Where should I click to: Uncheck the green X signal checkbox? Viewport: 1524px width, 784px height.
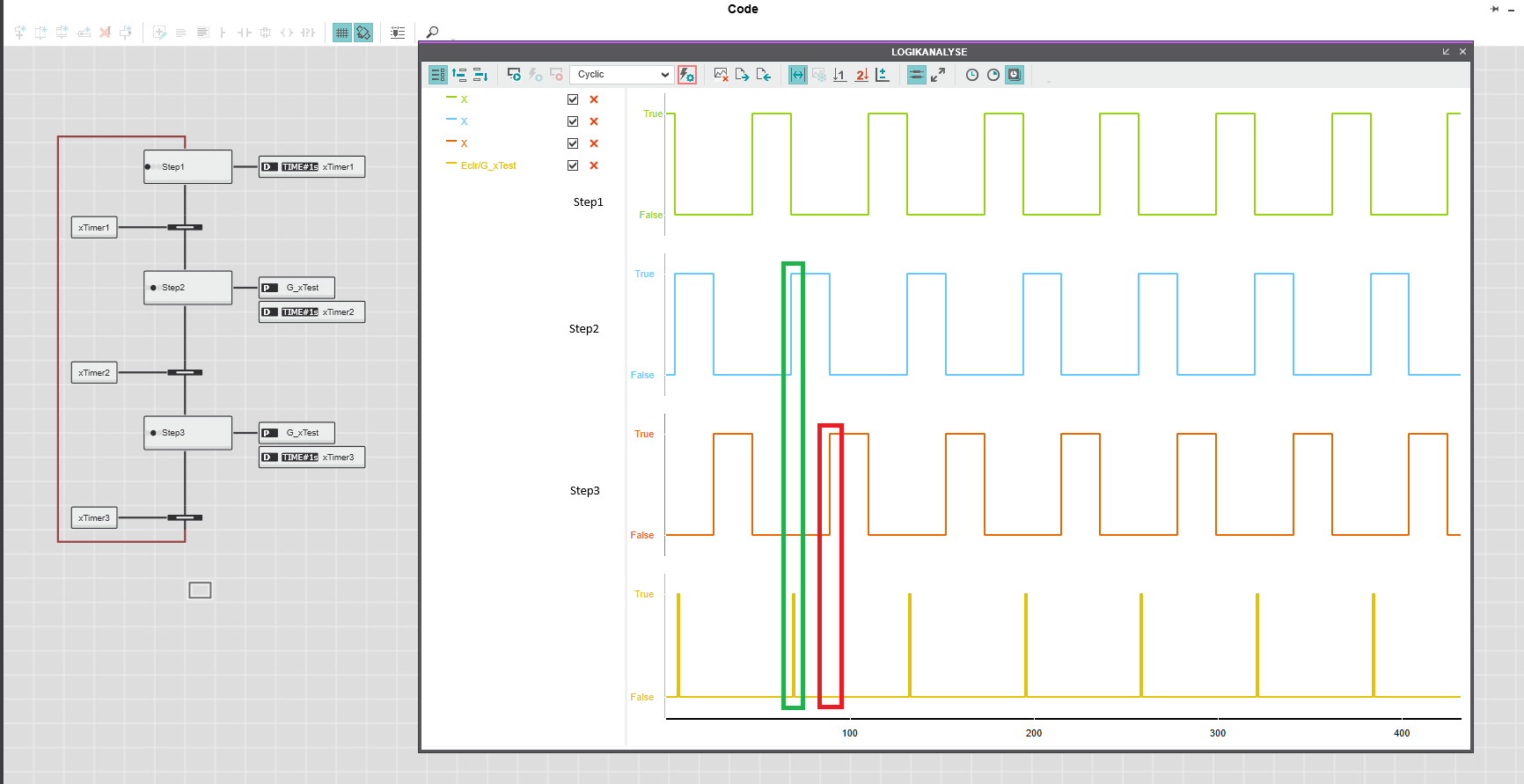point(573,99)
